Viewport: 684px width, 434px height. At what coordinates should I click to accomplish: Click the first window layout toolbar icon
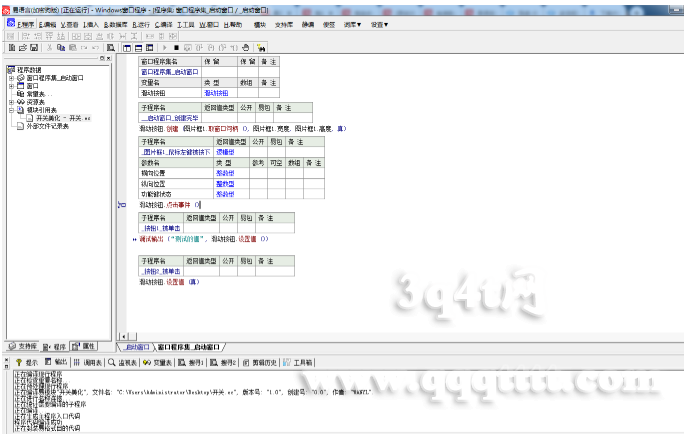[127, 48]
